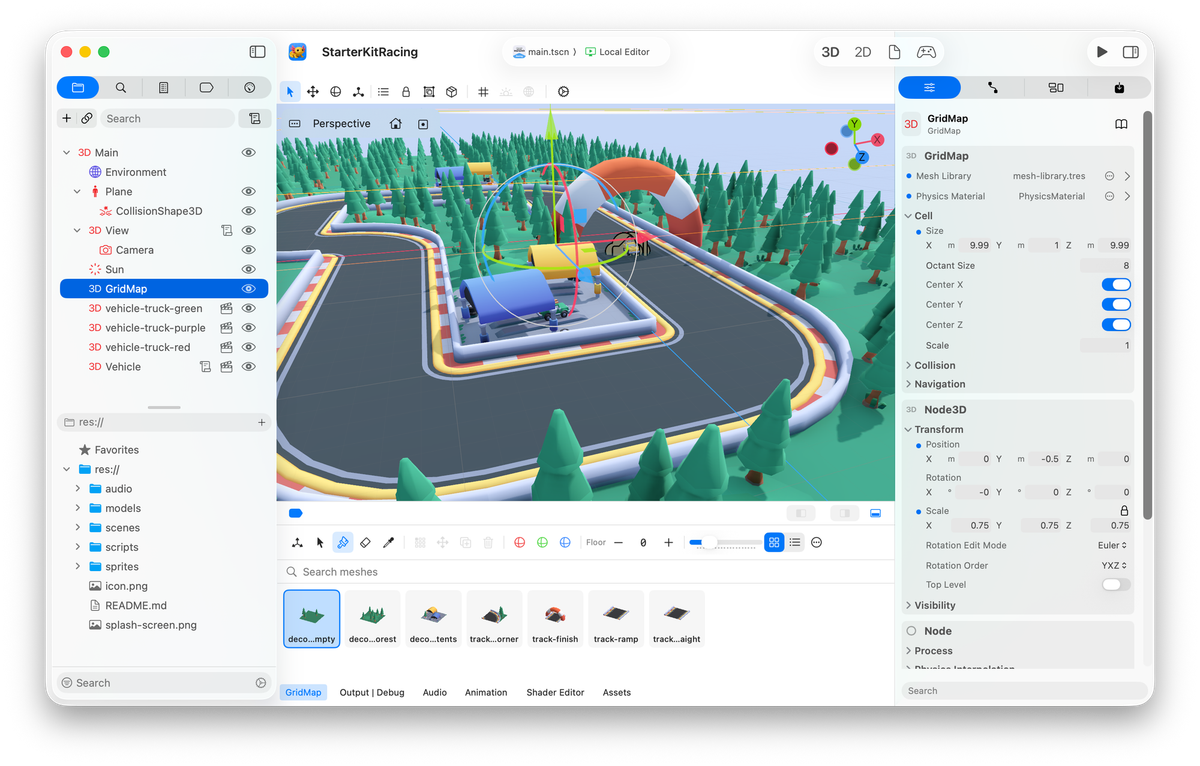
Task: Select the GridMap paint brush tool
Action: (342, 542)
